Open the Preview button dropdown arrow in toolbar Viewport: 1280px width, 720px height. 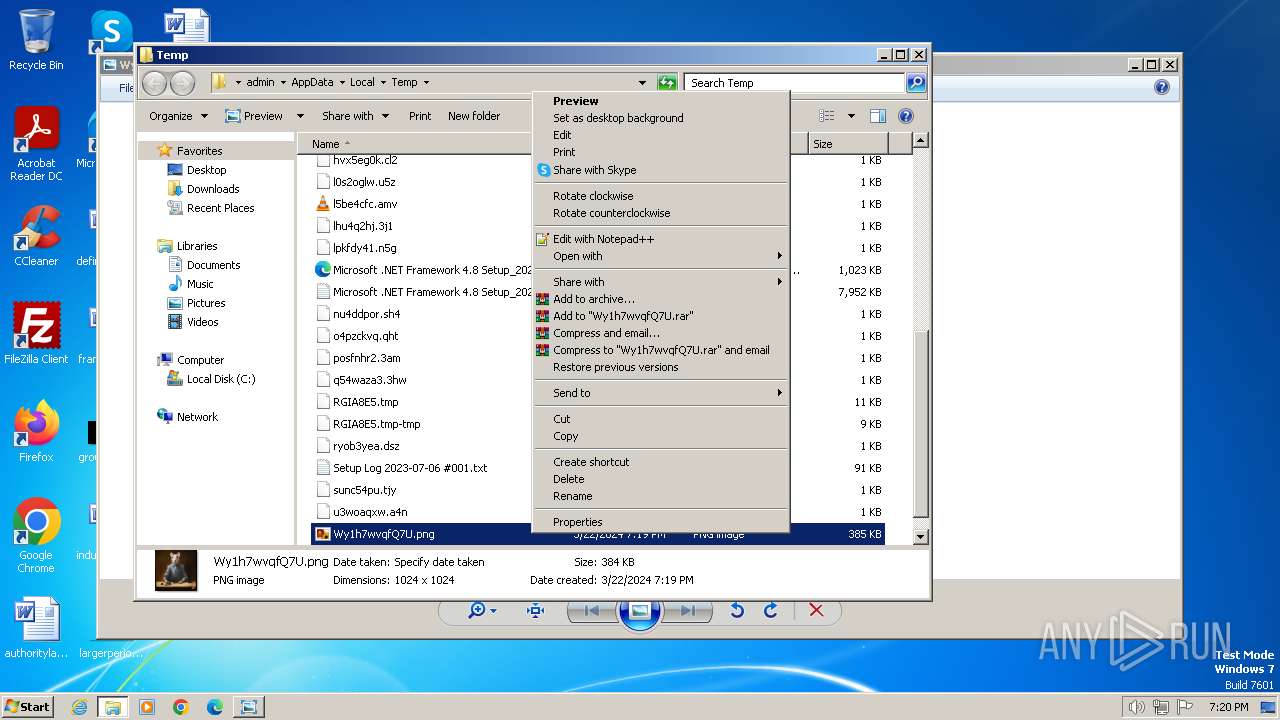tap(300, 116)
